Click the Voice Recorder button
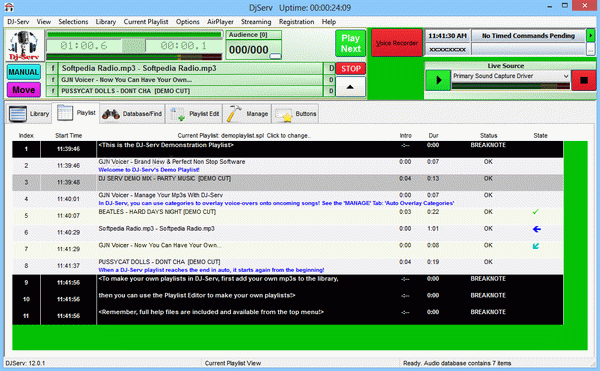 click(397, 43)
